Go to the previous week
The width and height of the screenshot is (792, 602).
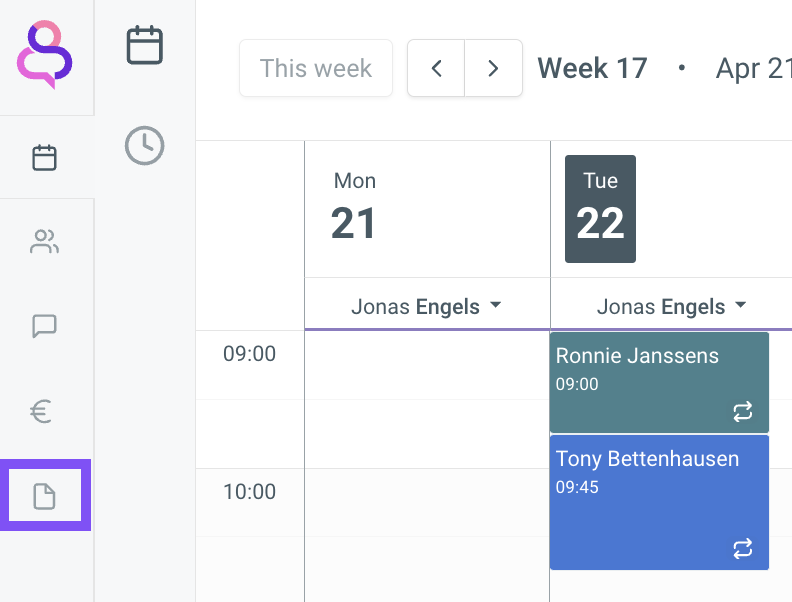[x=436, y=68]
